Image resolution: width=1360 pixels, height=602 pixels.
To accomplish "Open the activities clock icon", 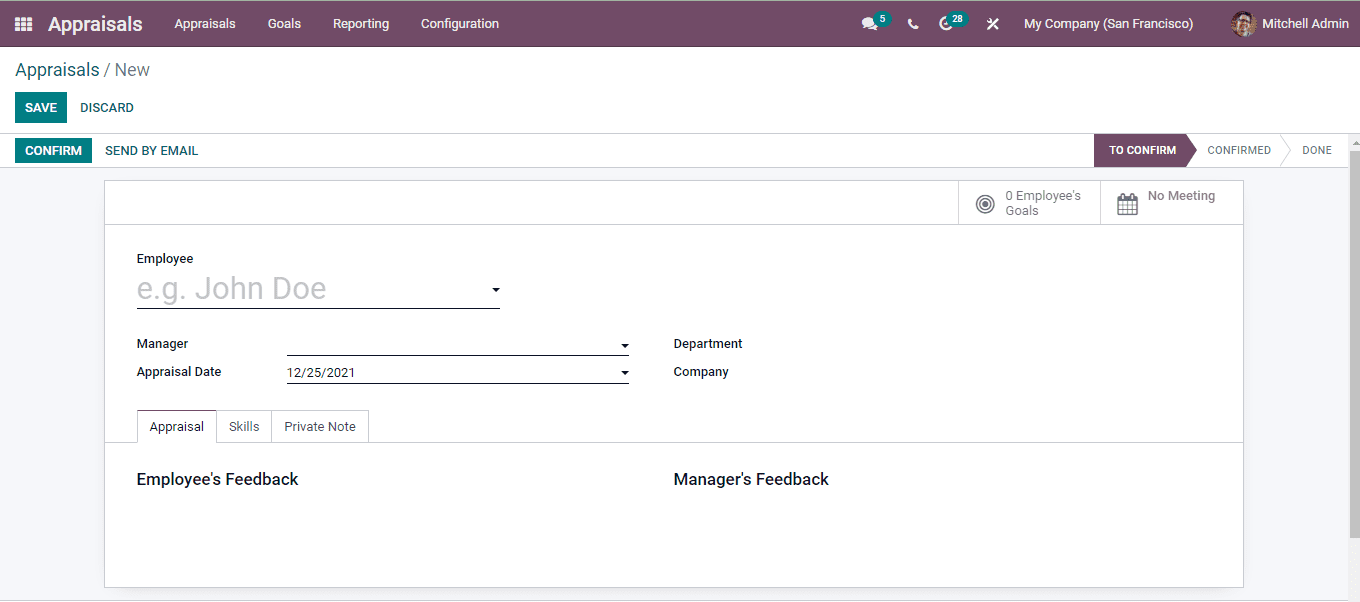I will tap(946, 24).
